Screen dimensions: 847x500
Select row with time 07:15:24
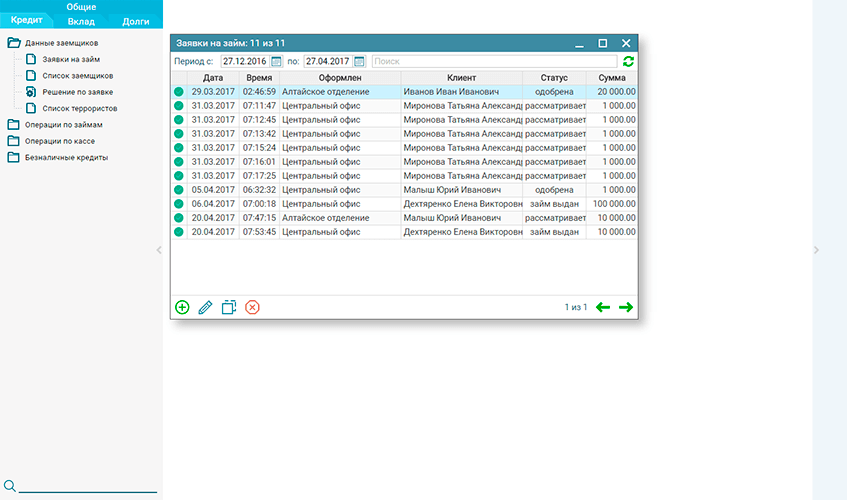pos(404,148)
